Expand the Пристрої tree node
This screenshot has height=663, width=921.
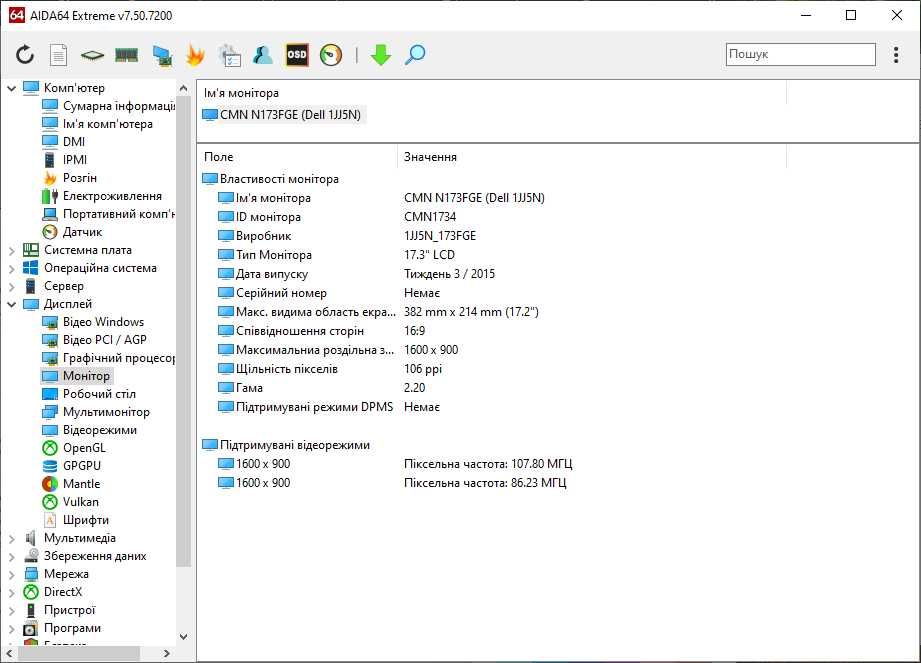coord(11,611)
